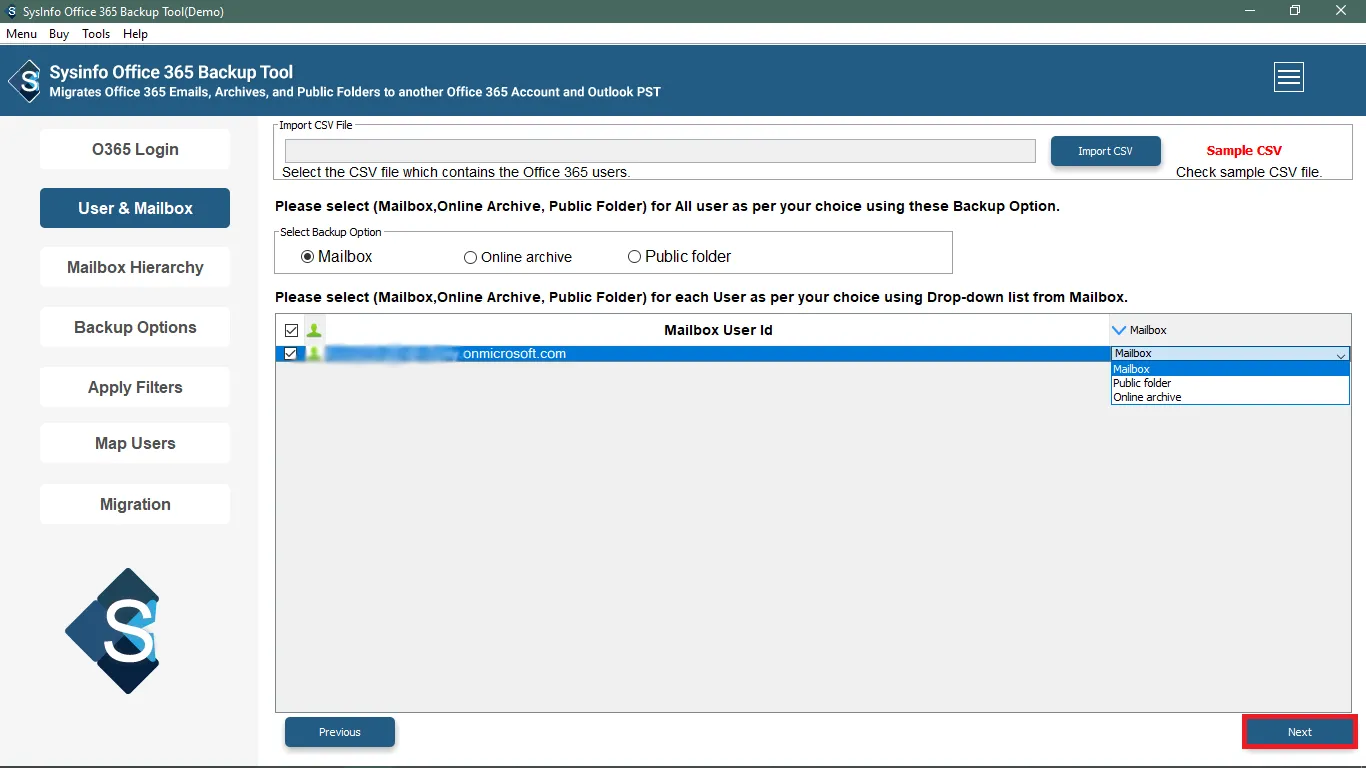Select the Mailbox radio button
1366x768 pixels.
(308, 257)
